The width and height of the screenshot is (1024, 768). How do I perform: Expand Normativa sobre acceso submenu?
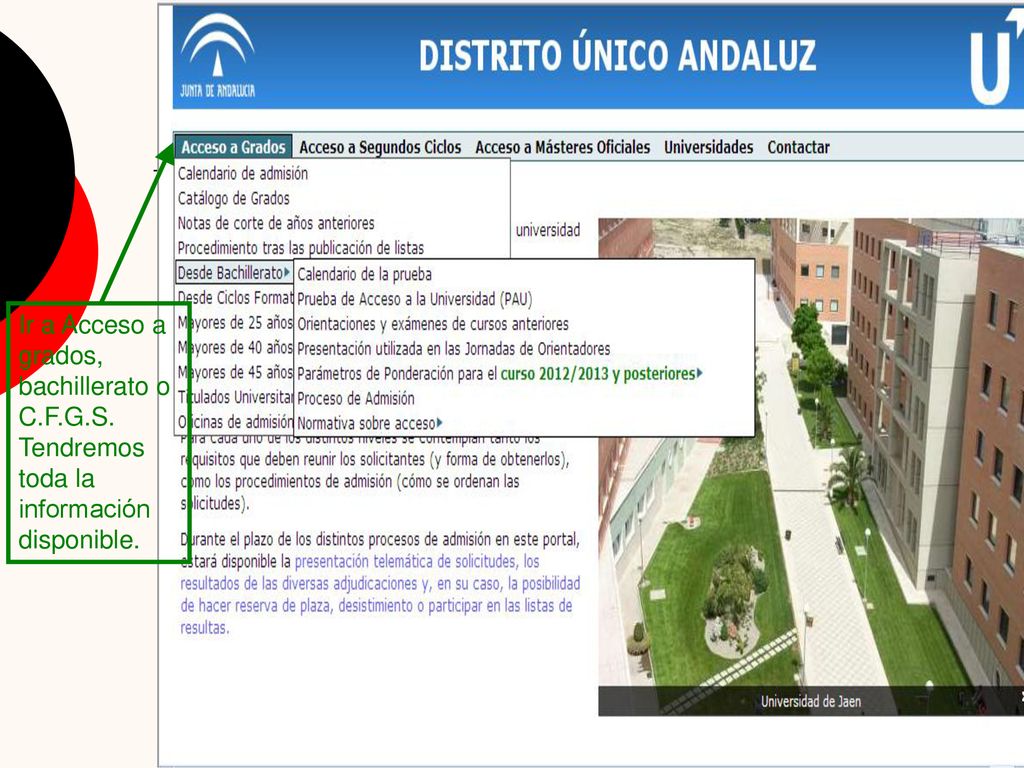tap(370, 423)
